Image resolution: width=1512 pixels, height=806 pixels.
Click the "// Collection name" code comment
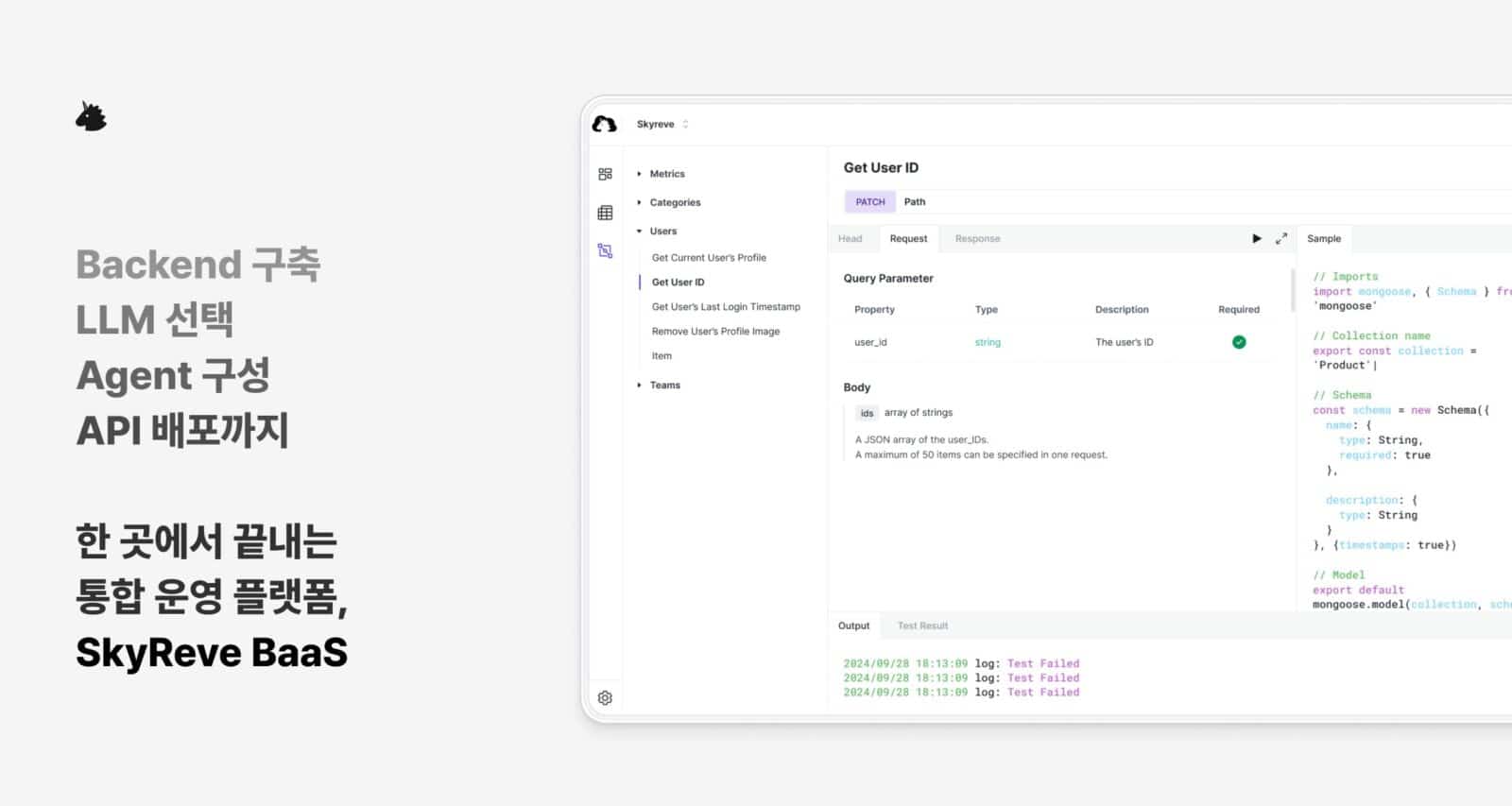(1371, 335)
